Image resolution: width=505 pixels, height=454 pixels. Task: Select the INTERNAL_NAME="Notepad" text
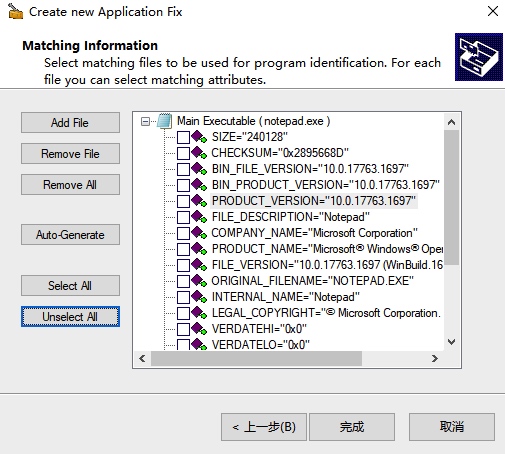point(286,297)
